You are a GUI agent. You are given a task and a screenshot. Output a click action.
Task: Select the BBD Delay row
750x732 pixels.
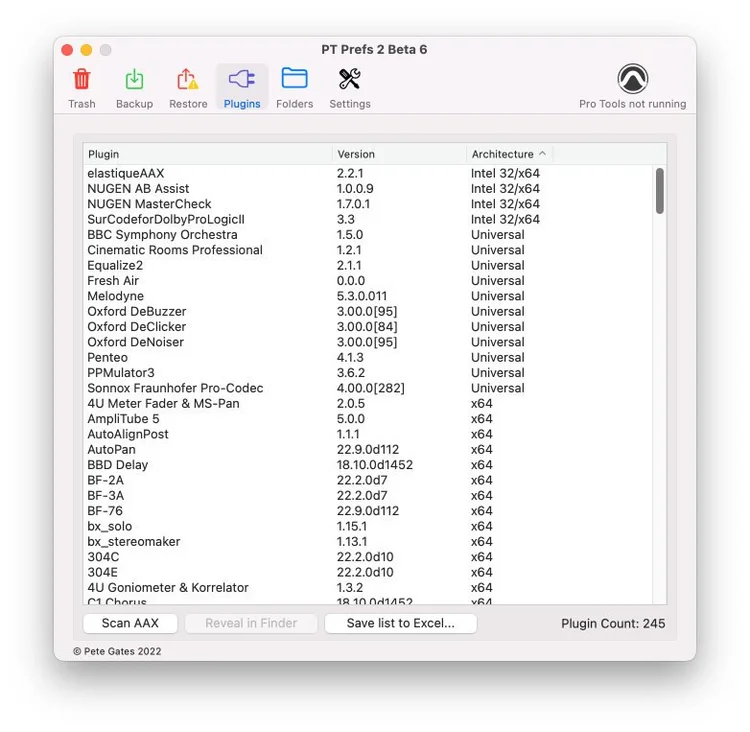pyautogui.click(x=367, y=465)
